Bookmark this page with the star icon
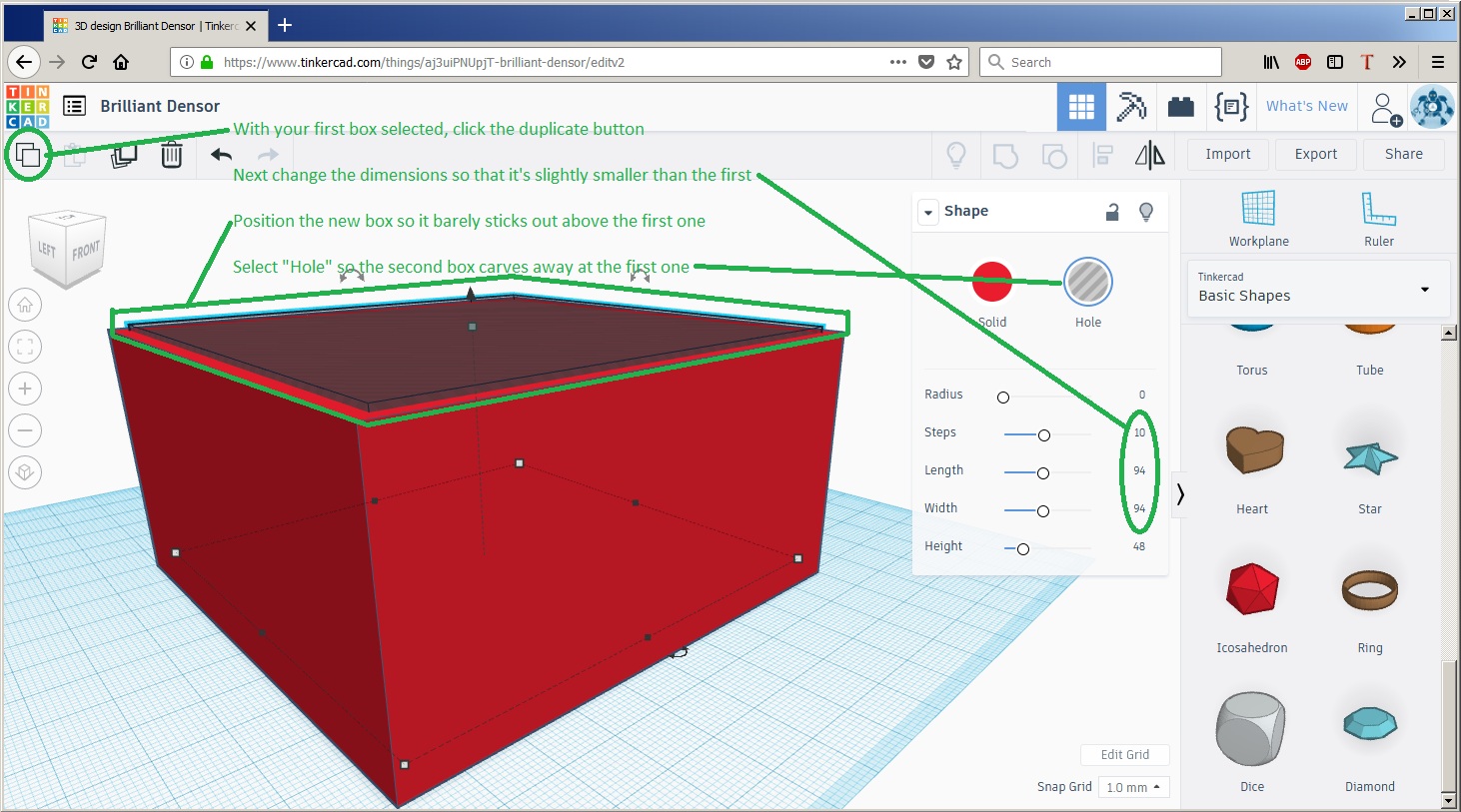The width and height of the screenshot is (1461, 812). (x=954, y=62)
